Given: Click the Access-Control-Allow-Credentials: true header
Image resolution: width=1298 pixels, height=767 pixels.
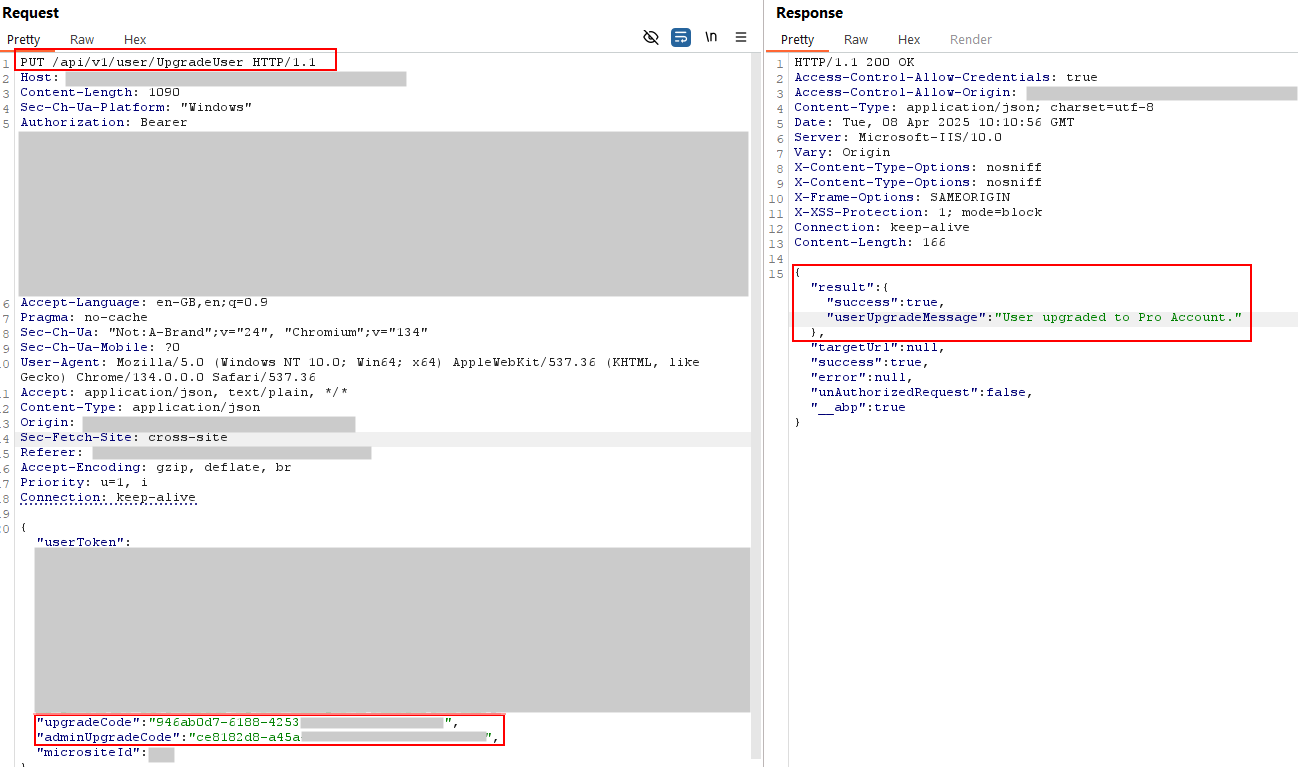Looking at the screenshot, I should pos(946,77).
